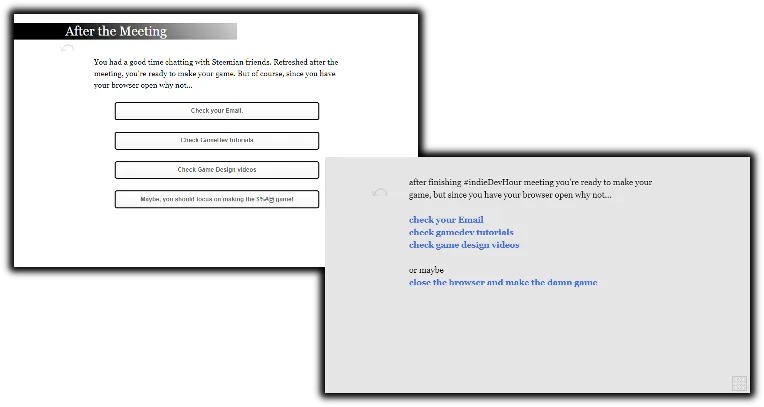Viewport: 764px width, 407px height.
Task: Click 'Maybe, you should focus on making the game' button
Action: pyautogui.click(x=217, y=199)
